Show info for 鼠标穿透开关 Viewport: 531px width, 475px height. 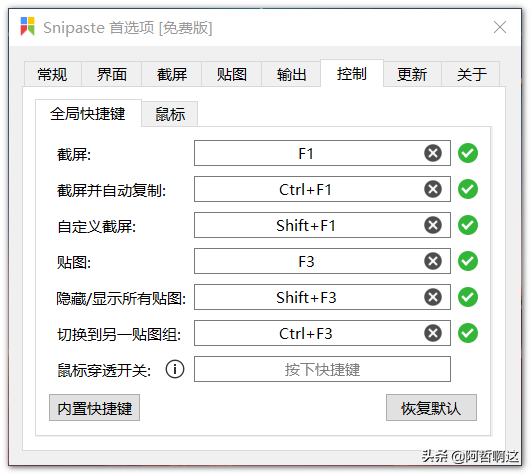175,369
